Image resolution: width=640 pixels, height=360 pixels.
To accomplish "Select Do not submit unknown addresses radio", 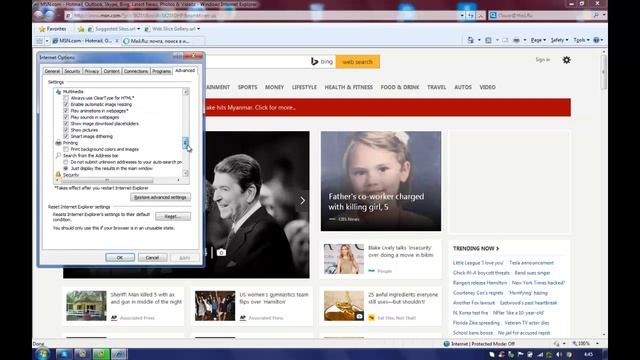I will [x=66, y=162].
